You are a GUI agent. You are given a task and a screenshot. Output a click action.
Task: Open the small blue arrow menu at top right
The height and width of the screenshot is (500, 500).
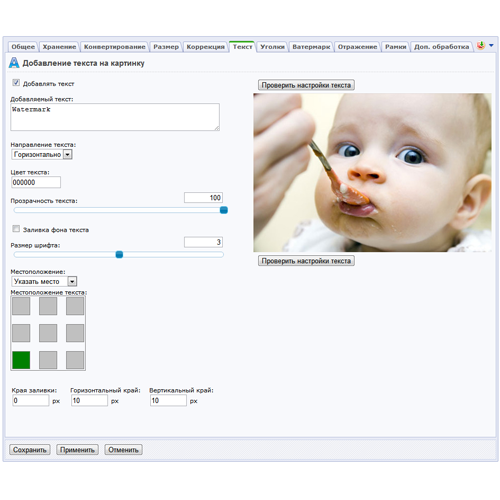pyautogui.click(x=491, y=45)
